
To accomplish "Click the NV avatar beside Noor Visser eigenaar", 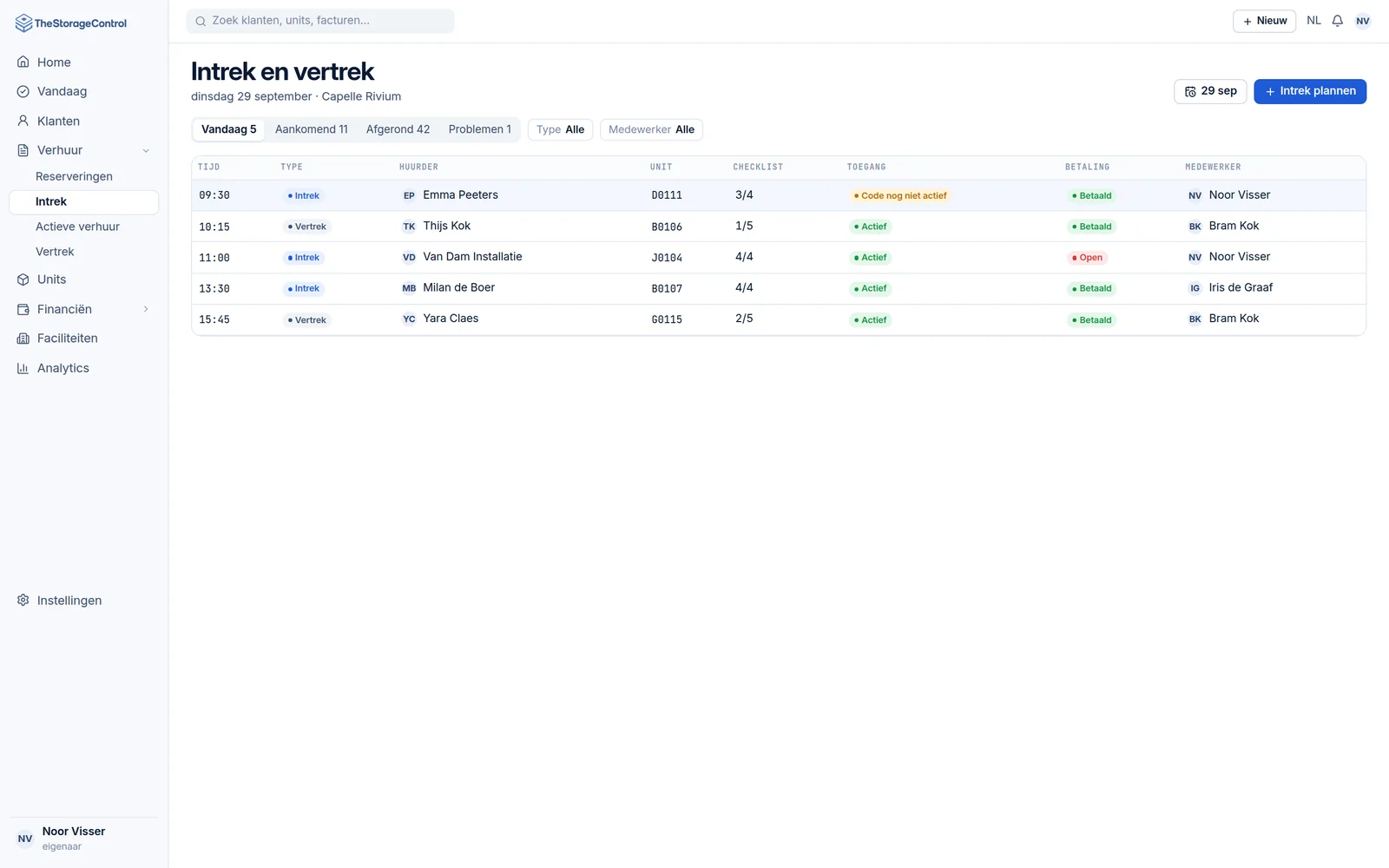I will click(x=25, y=838).
